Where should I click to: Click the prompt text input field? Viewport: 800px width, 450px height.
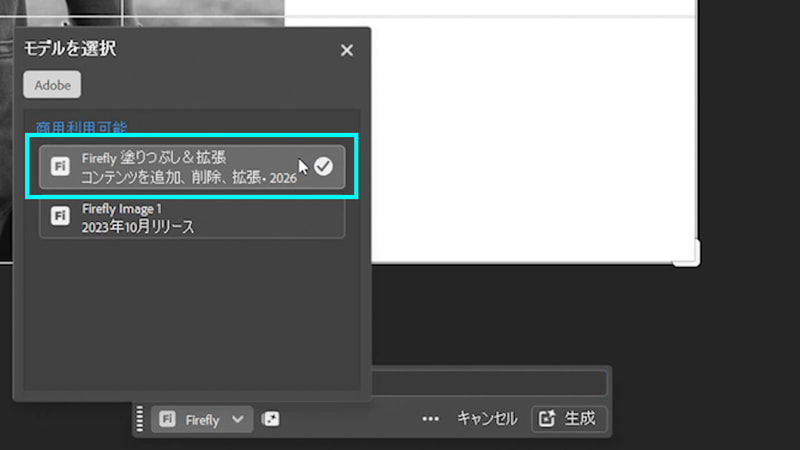[x=489, y=382]
